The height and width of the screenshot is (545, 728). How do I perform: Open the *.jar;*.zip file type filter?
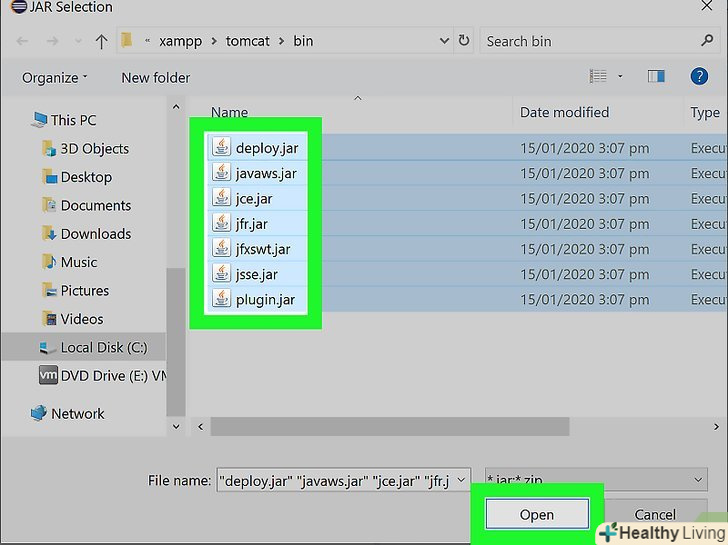(596, 480)
